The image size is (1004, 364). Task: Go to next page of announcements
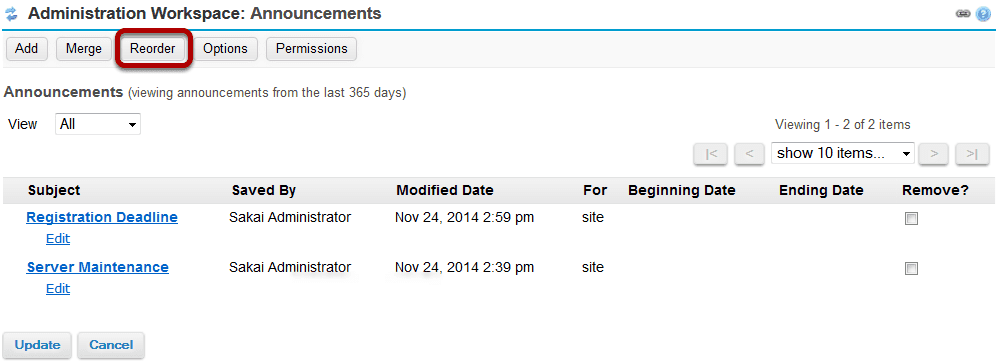tap(934, 154)
